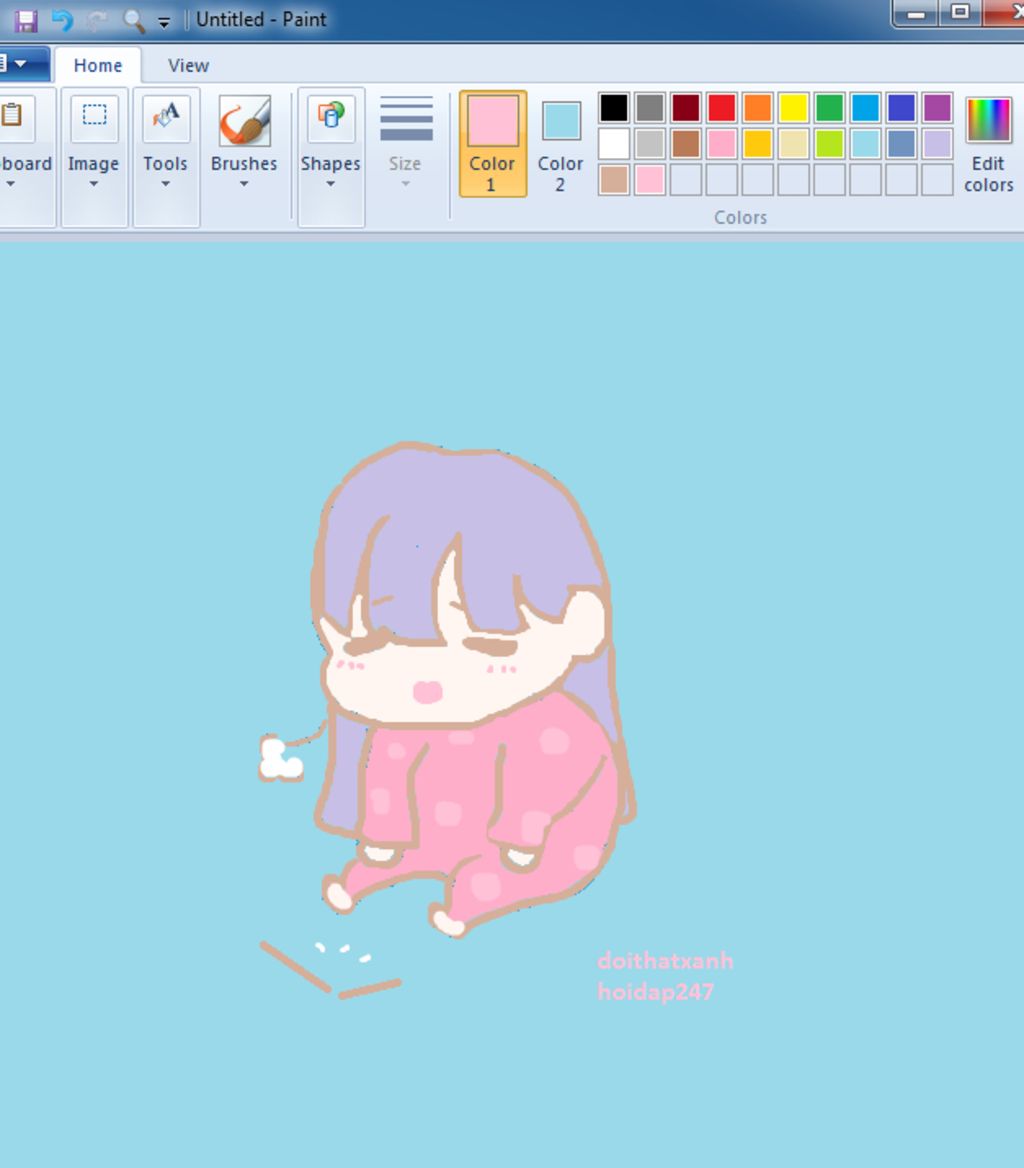
Task: Open the Brushes dropdown arrow
Action: (244, 183)
